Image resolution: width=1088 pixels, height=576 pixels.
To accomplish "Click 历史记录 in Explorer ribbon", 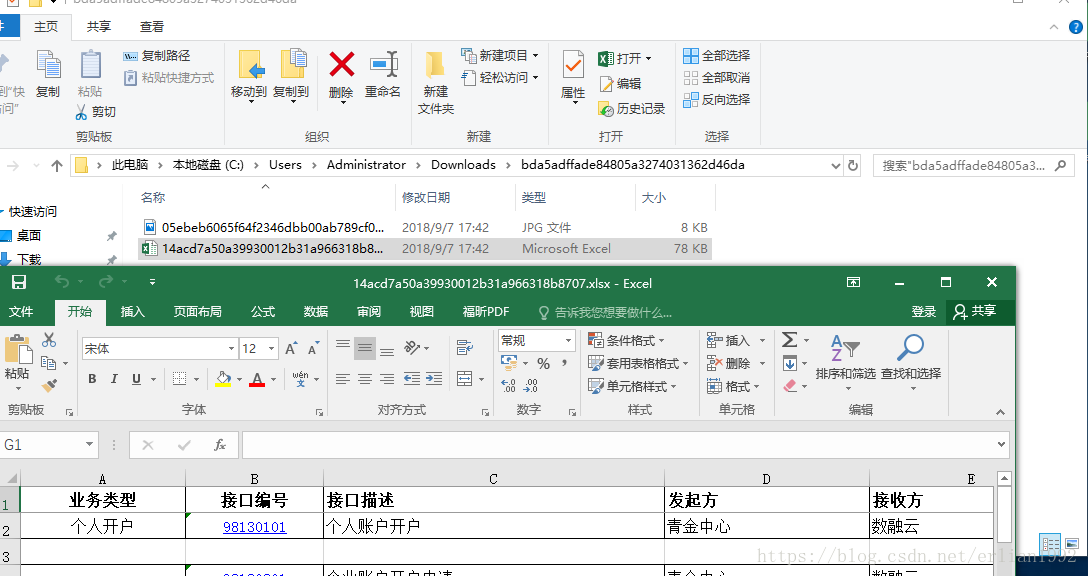I will [x=631, y=109].
